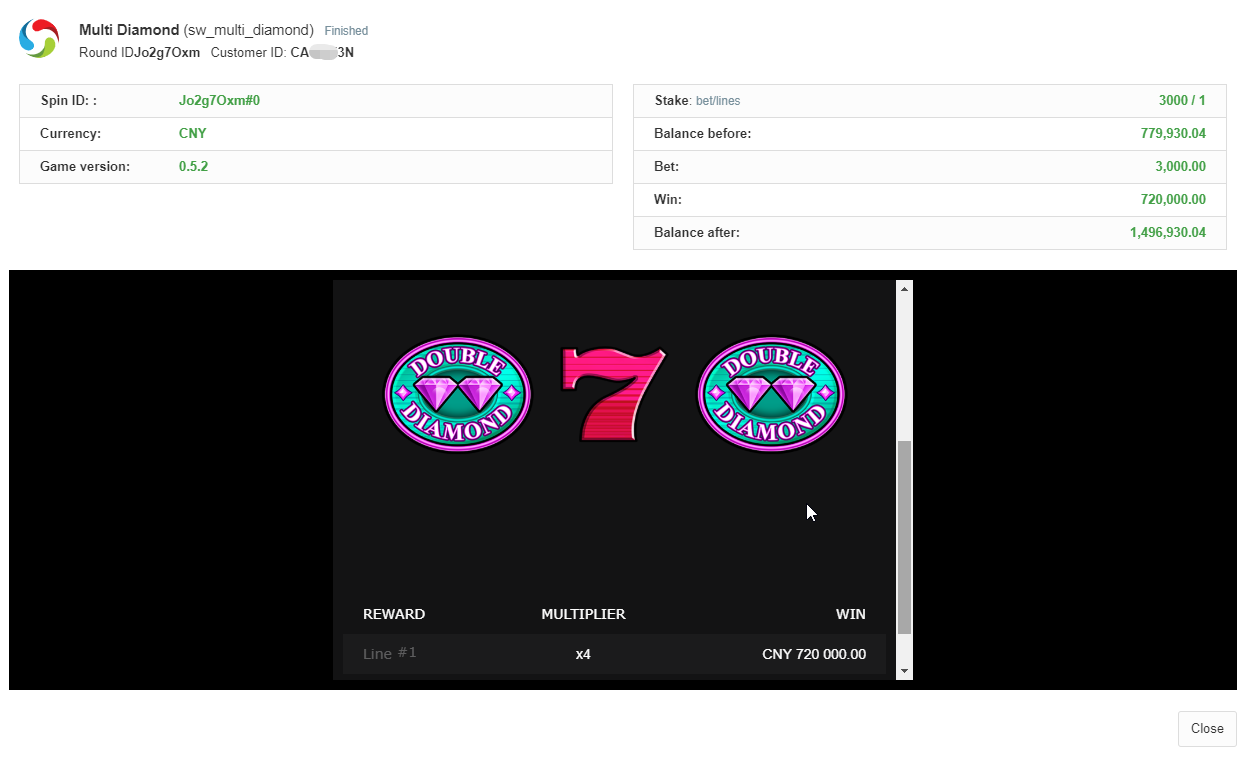Click the swirl logo next to Multi Diamond
This screenshot has height=759, width=1242.
(x=39, y=39)
